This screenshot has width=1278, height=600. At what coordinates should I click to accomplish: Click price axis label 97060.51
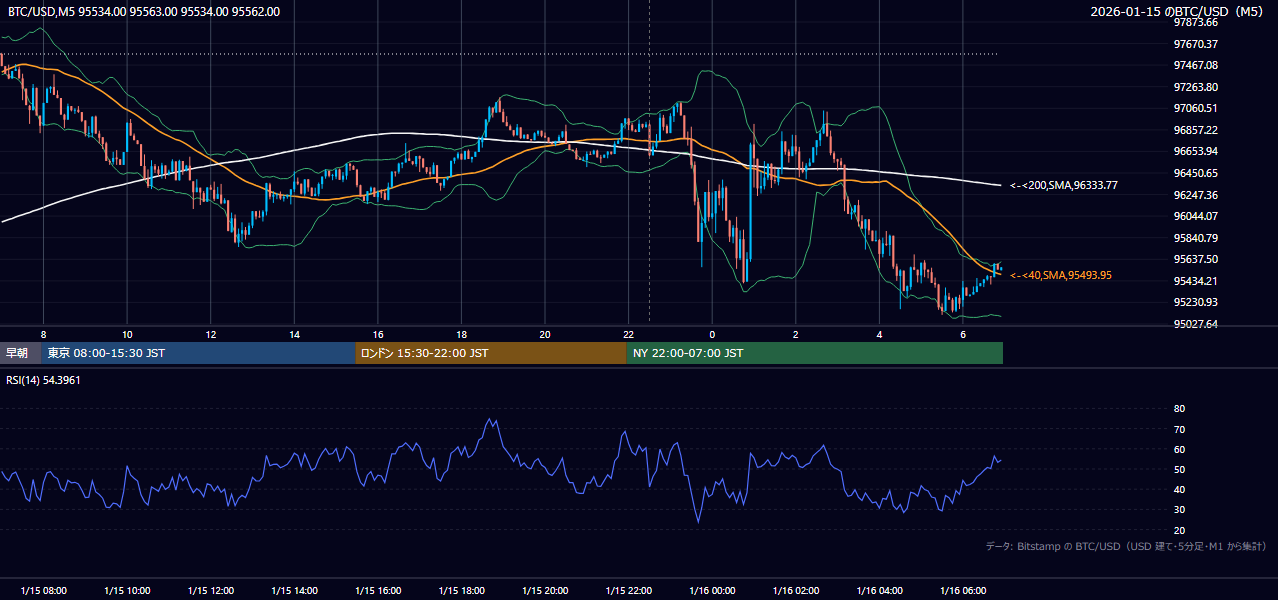[1195, 108]
